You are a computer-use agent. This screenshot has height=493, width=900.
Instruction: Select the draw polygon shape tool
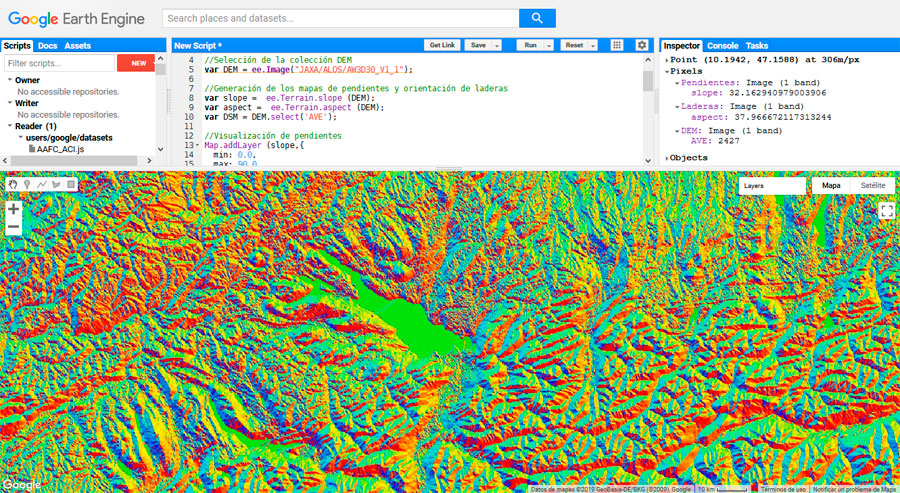tap(56, 184)
